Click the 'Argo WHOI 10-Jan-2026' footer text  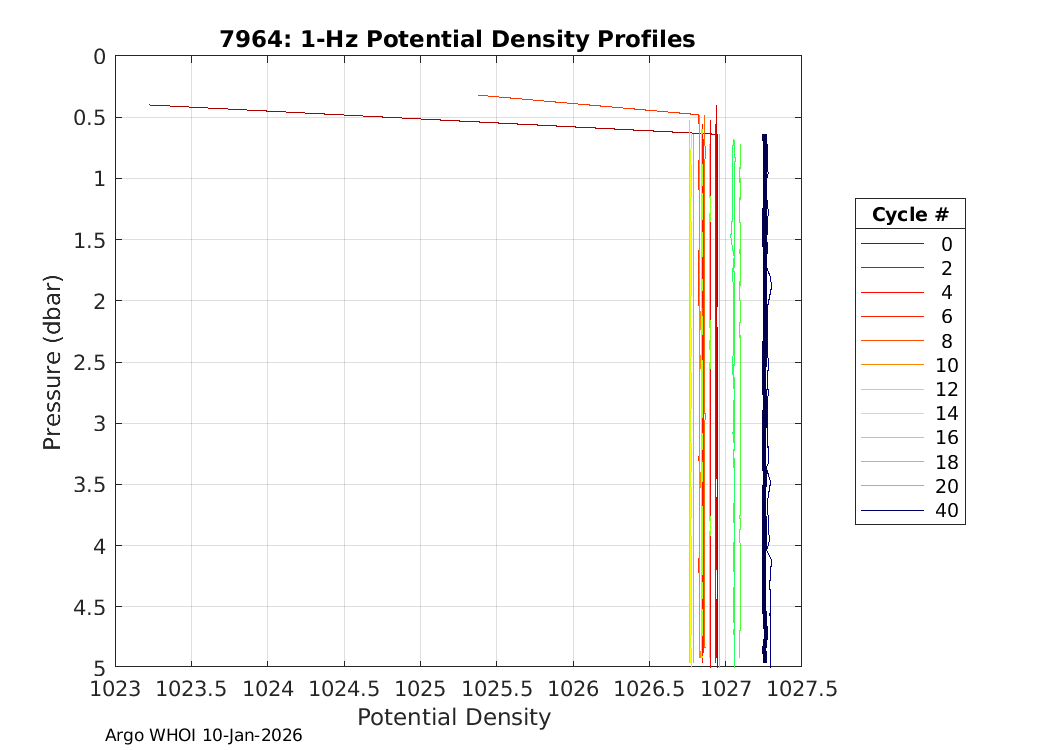(x=204, y=735)
